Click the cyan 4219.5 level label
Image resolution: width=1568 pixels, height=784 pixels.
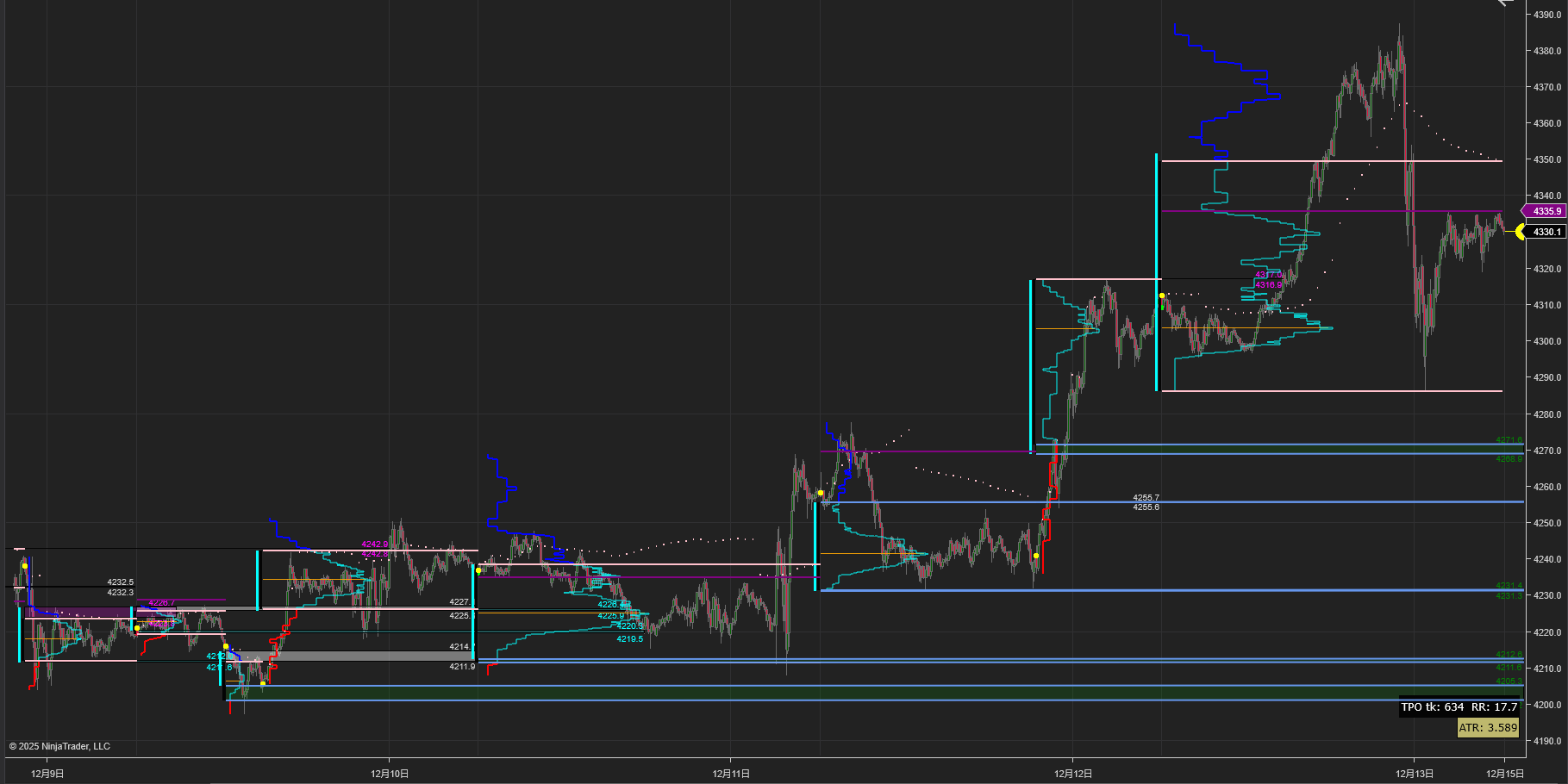629,639
